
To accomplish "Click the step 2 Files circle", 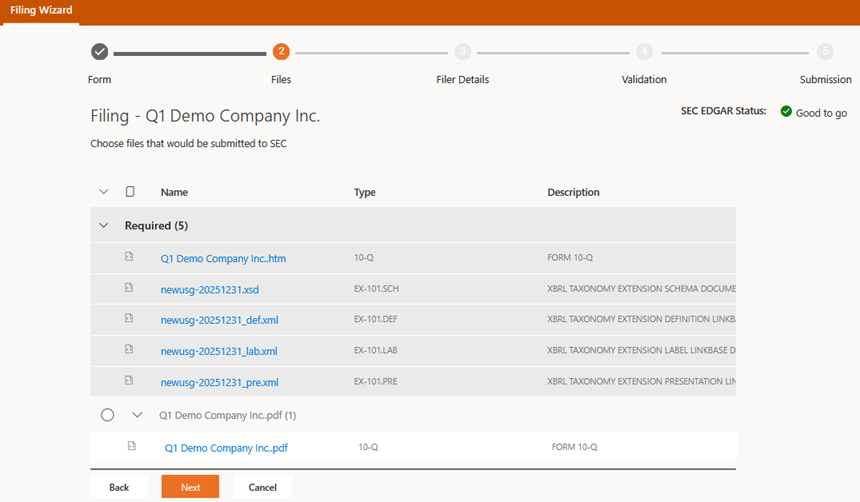I will click(x=281, y=52).
